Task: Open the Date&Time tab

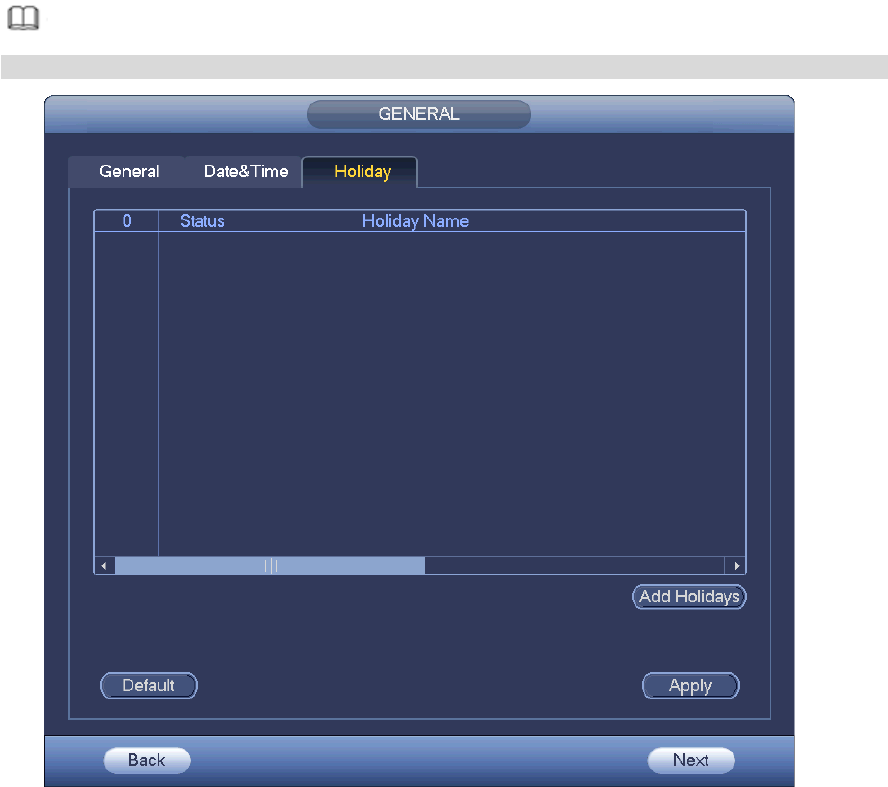Action: coord(246,172)
